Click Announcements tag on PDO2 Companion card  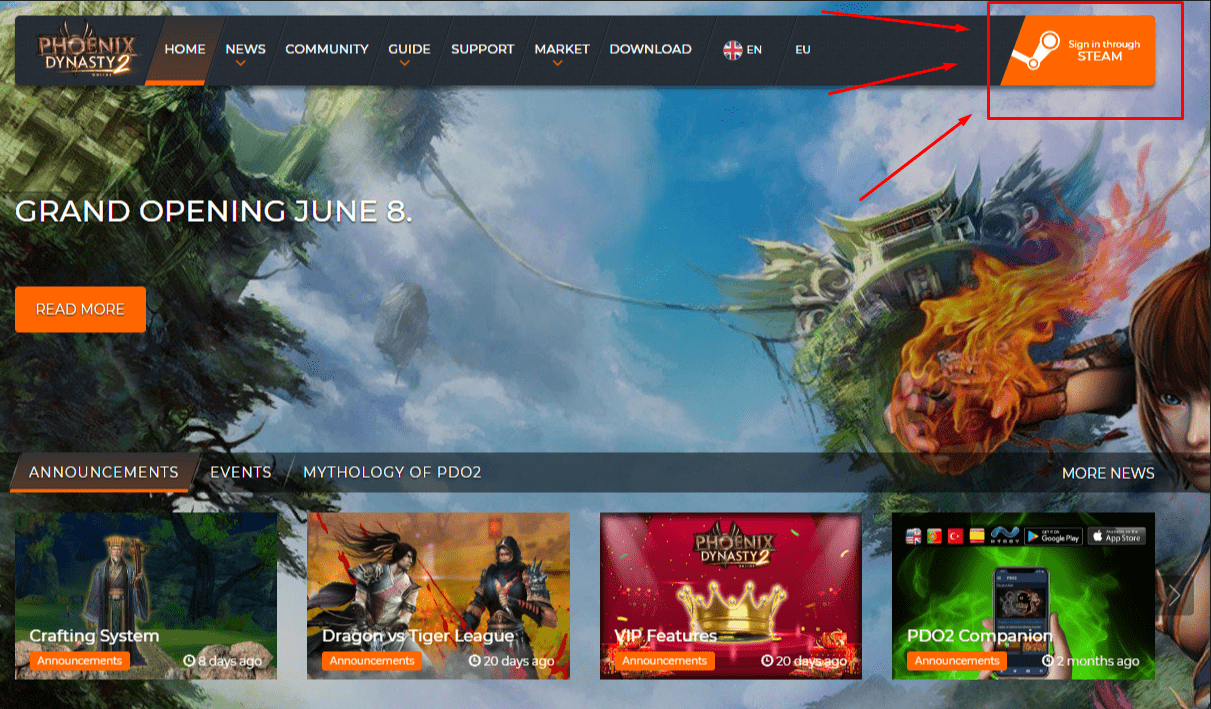tap(957, 661)
